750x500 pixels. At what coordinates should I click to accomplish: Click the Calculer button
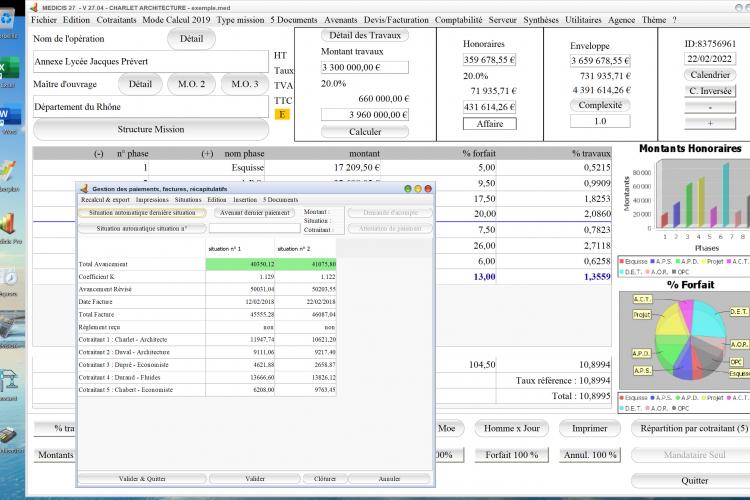coord(364,132)
